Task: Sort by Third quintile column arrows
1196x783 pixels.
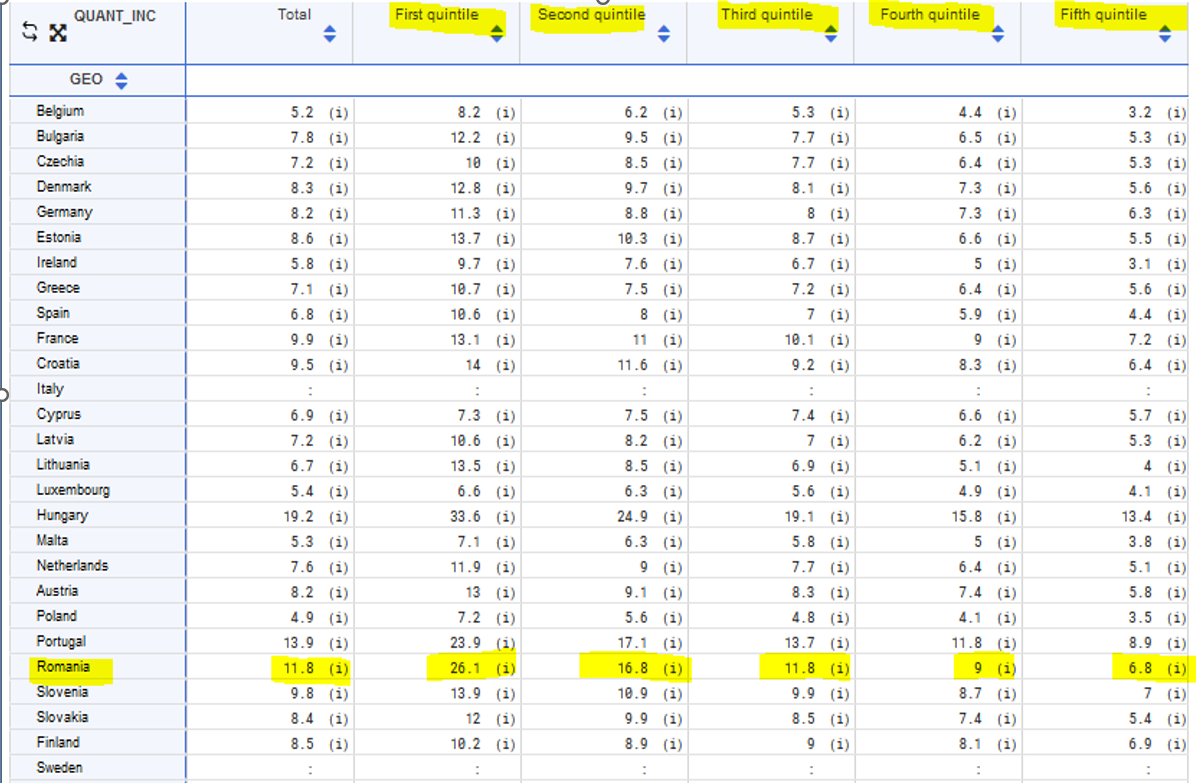Action: [831, 34]
